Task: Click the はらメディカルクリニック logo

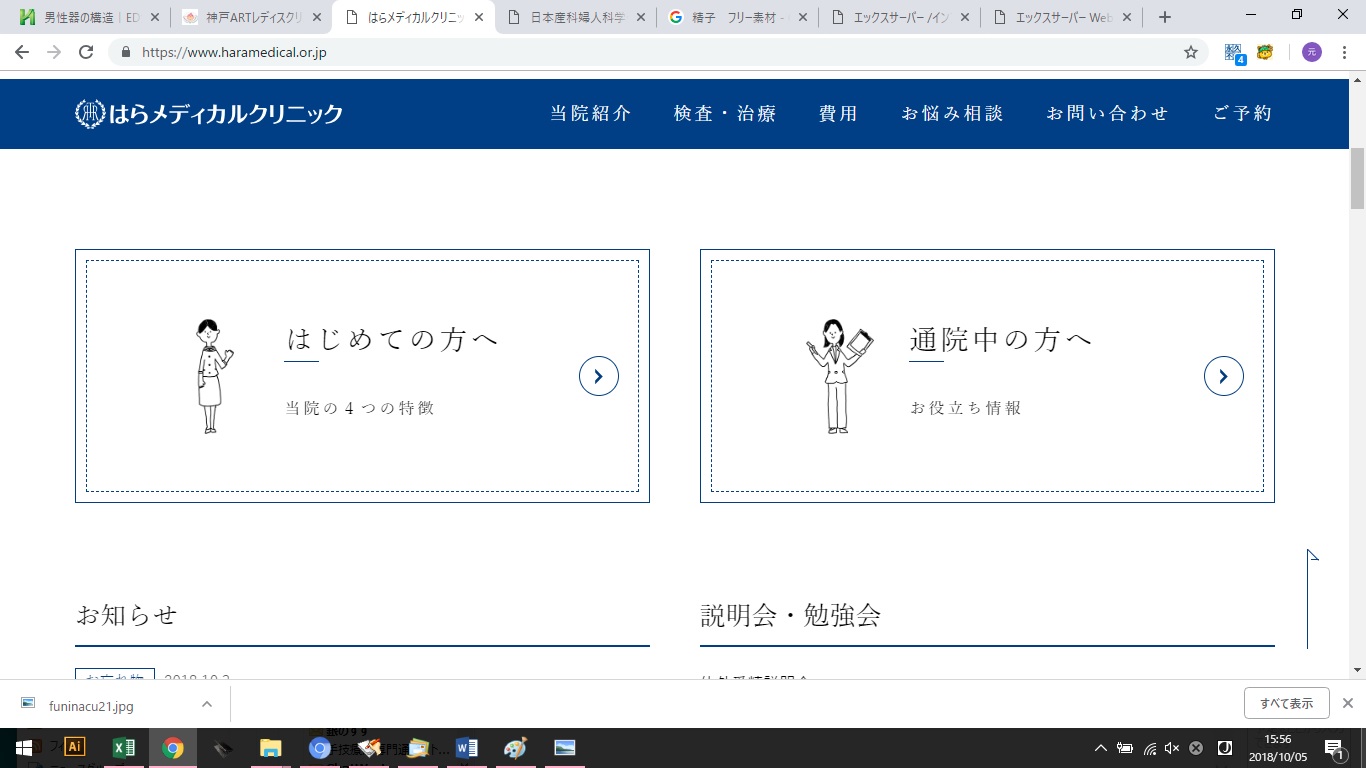Action: coord(209,114)
